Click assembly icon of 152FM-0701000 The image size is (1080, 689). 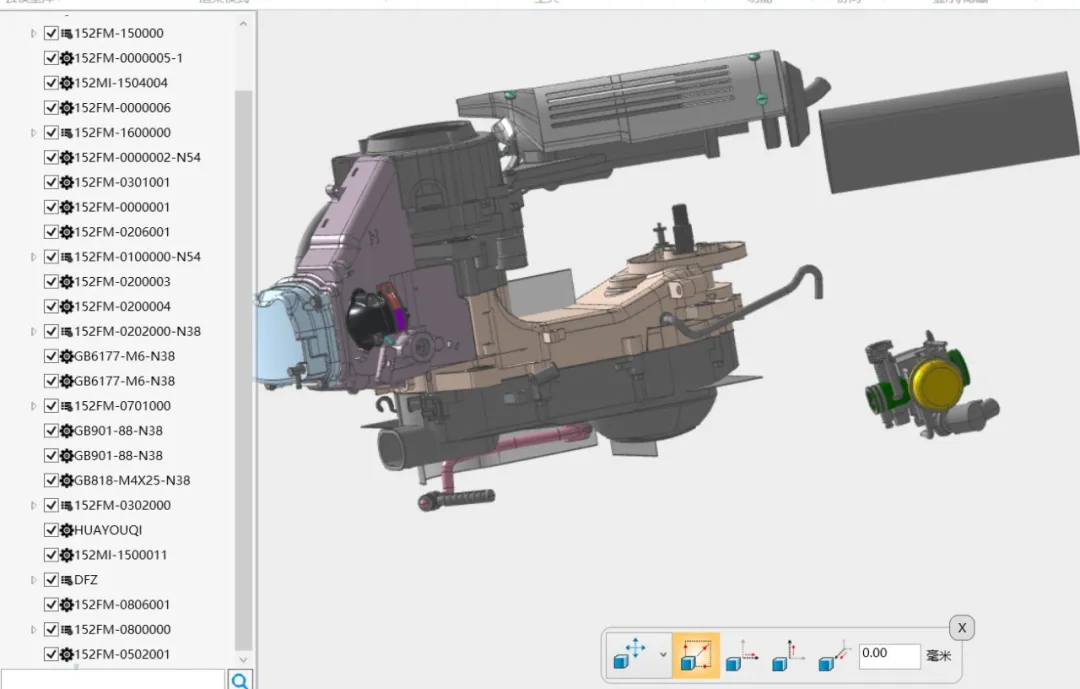coord(67,406)
